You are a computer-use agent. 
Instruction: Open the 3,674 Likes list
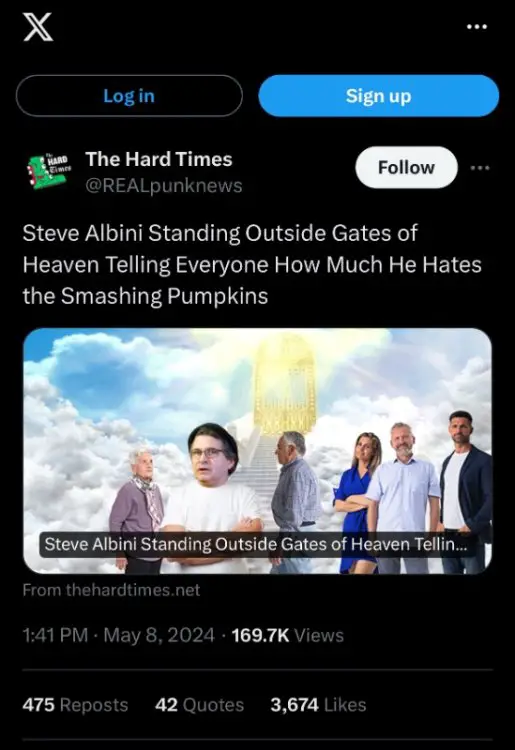[318, 705]
